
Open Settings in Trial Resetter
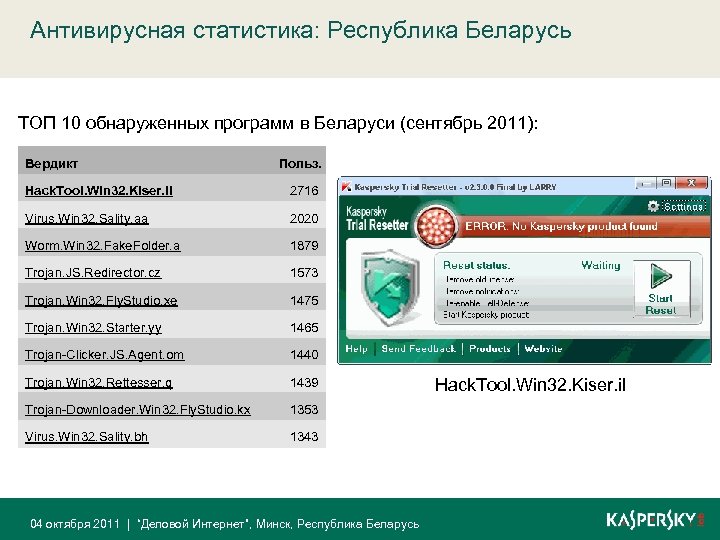click(683, 207)
